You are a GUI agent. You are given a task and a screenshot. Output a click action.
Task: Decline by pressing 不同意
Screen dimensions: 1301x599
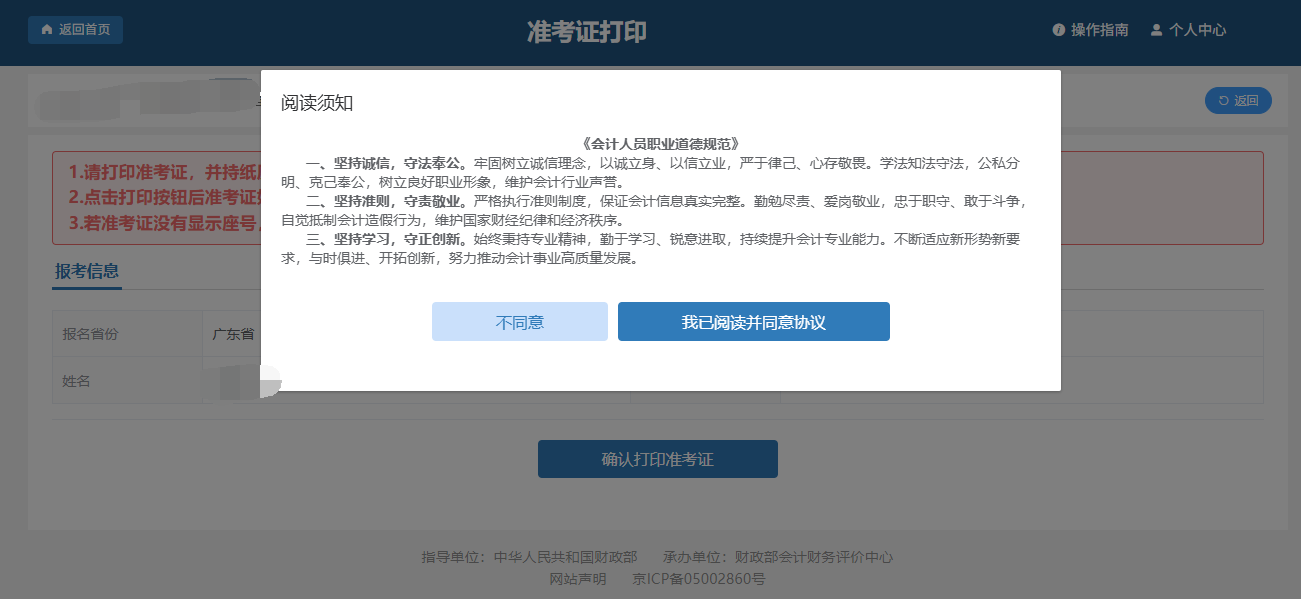tap(519, 322)
